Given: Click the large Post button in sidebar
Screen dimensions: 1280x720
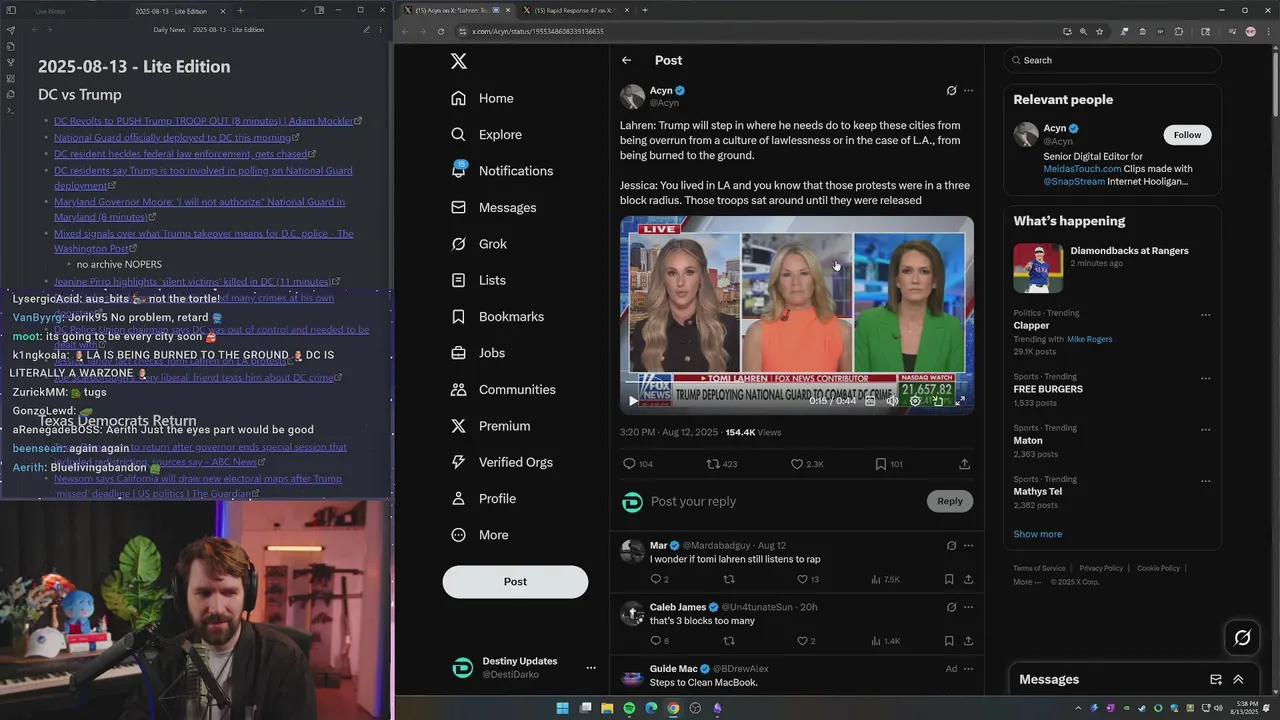Looking at the screenshot, I should (515, 581).
